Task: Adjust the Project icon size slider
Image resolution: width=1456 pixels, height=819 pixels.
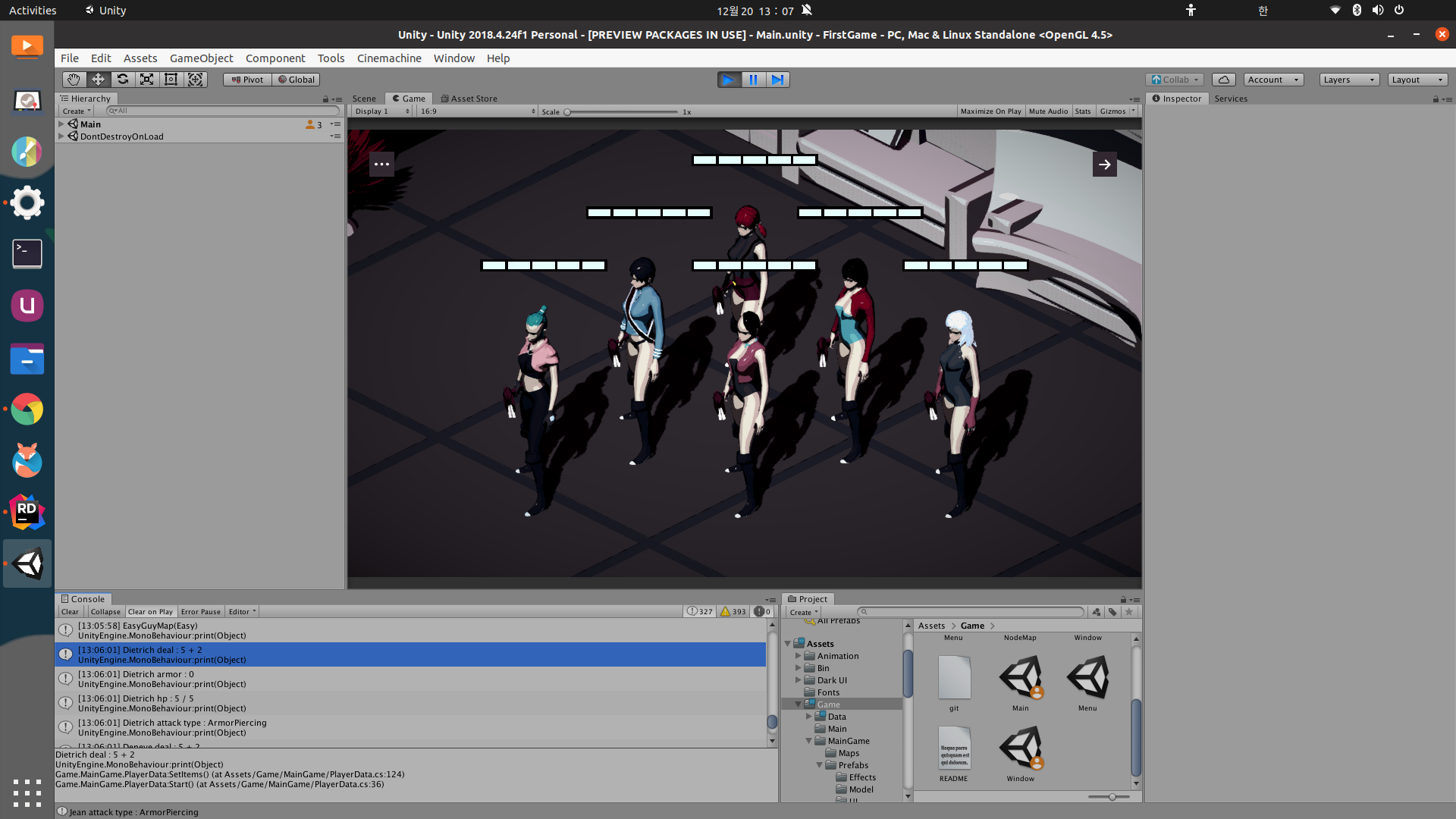Action: [1109, 797]
